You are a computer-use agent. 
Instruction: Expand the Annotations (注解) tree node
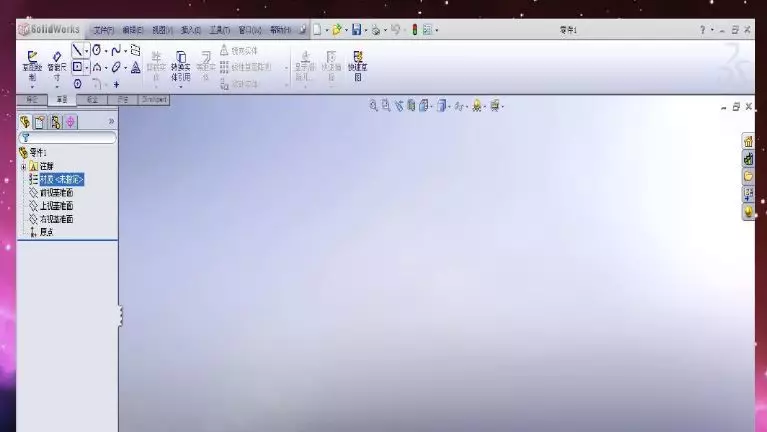point(24,166)
